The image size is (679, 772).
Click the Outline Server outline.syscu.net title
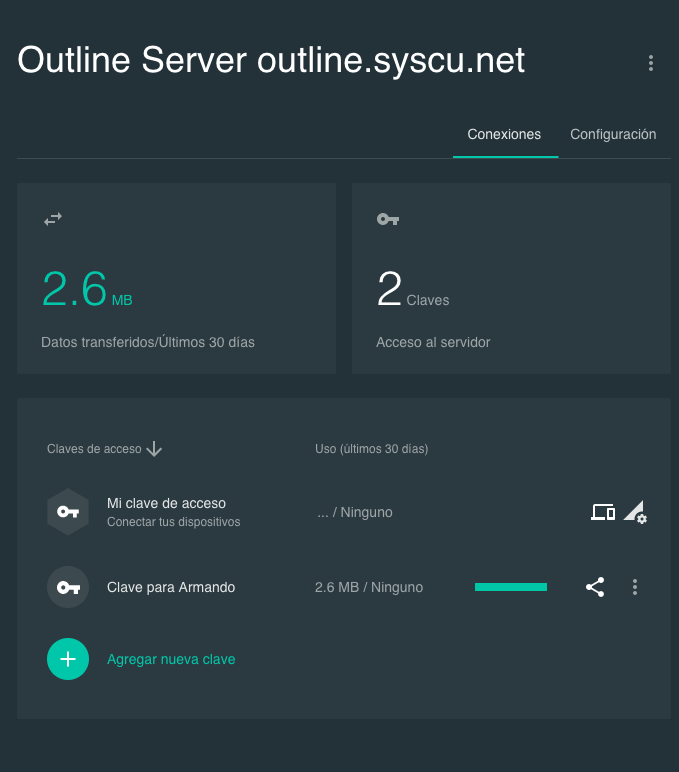coord(271,61)
